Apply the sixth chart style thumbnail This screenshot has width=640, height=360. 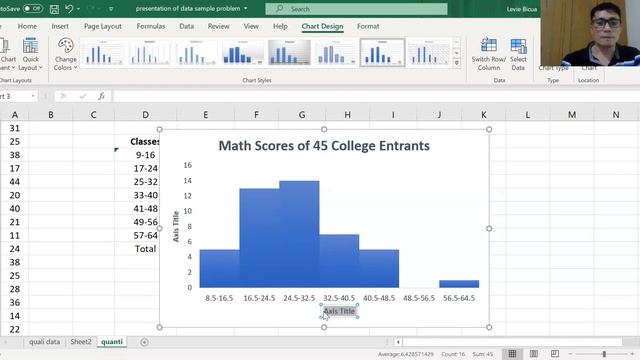336,53
